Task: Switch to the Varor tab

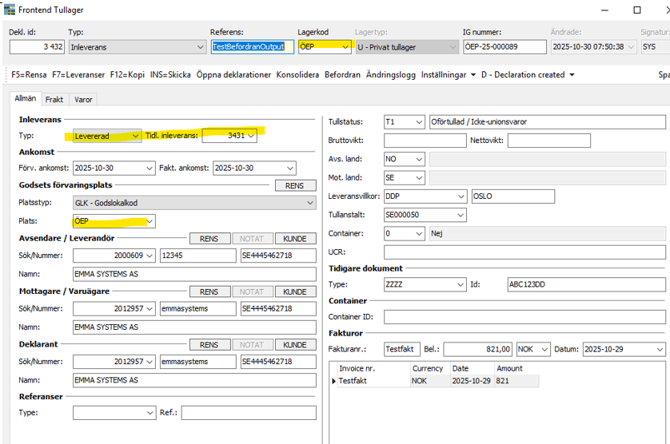Action: 84,100
